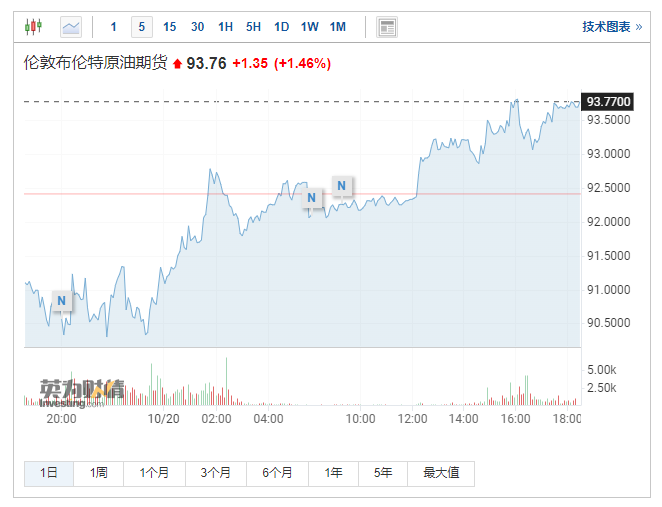
Task: Switch to candlestick chart type
Action: tap(34, 26)
